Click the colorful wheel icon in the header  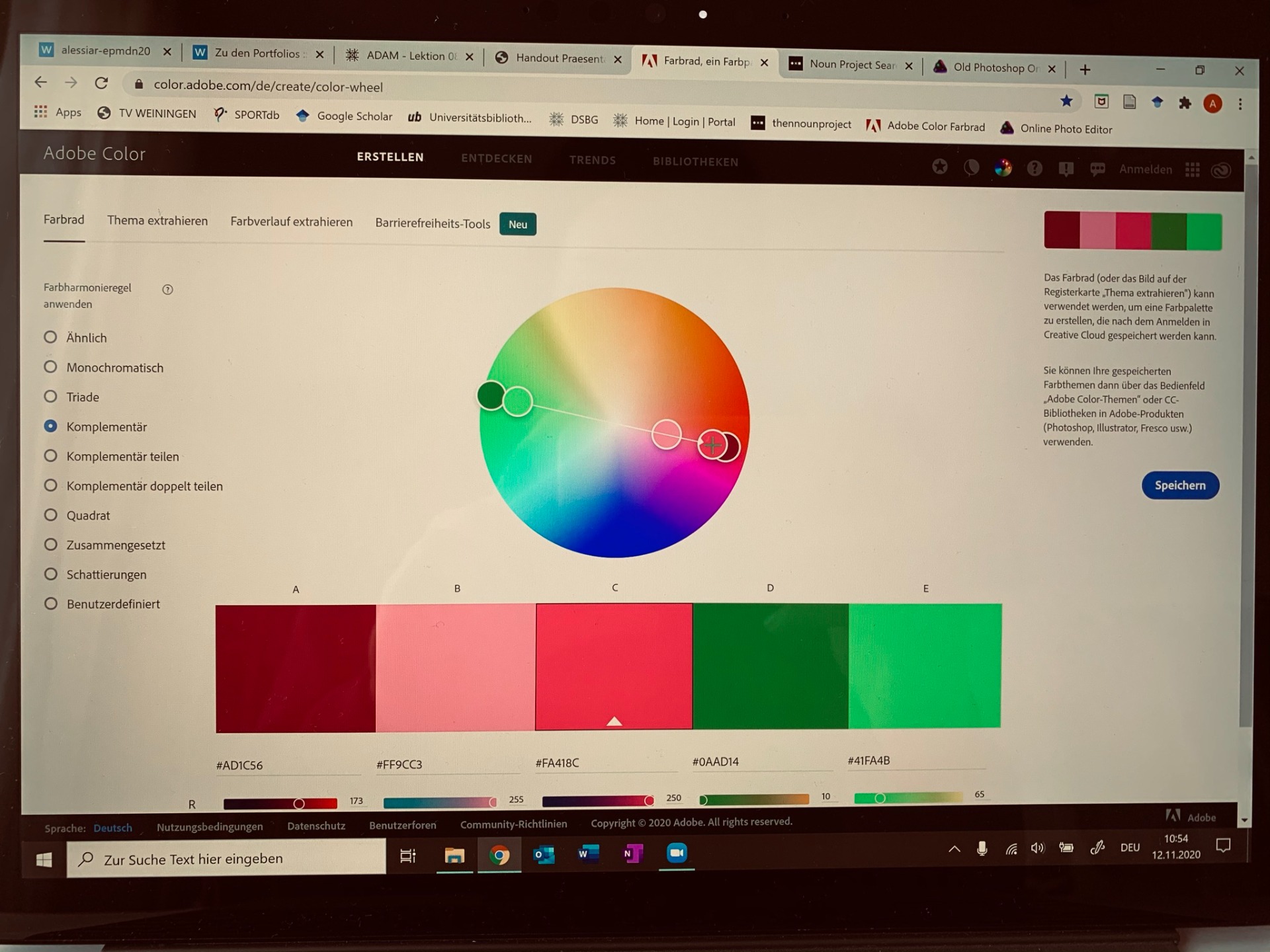(x=1003, y=168)
